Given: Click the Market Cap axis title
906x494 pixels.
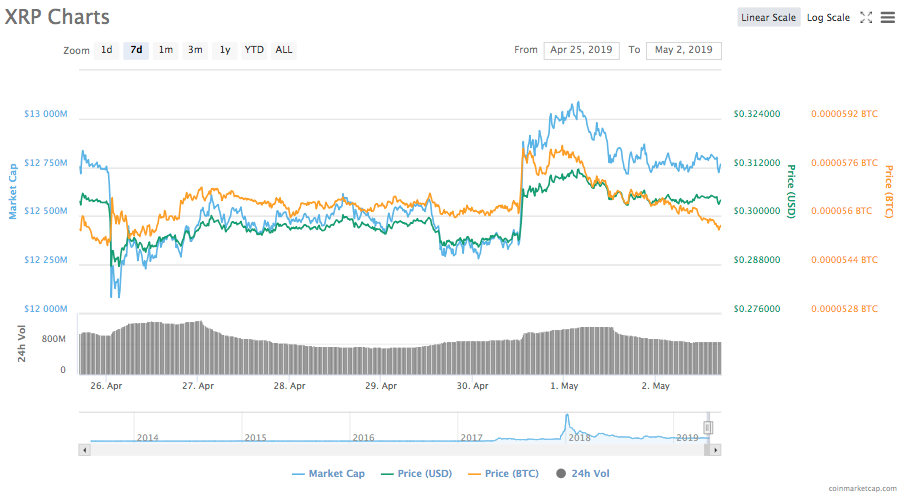Looking at the screenshot, I should coord(13,191).
